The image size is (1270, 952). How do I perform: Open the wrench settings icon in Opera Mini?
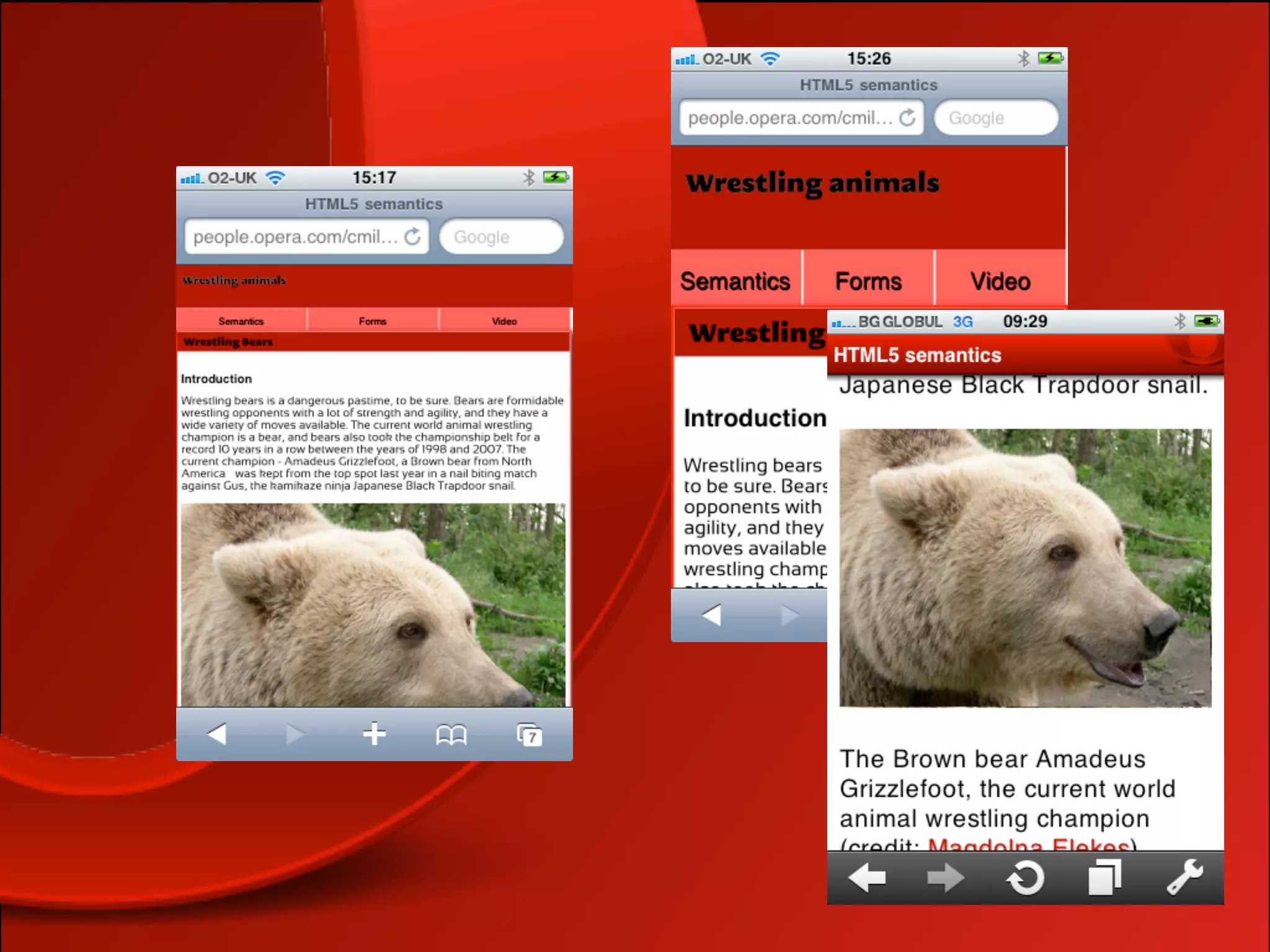(1184, 877)
